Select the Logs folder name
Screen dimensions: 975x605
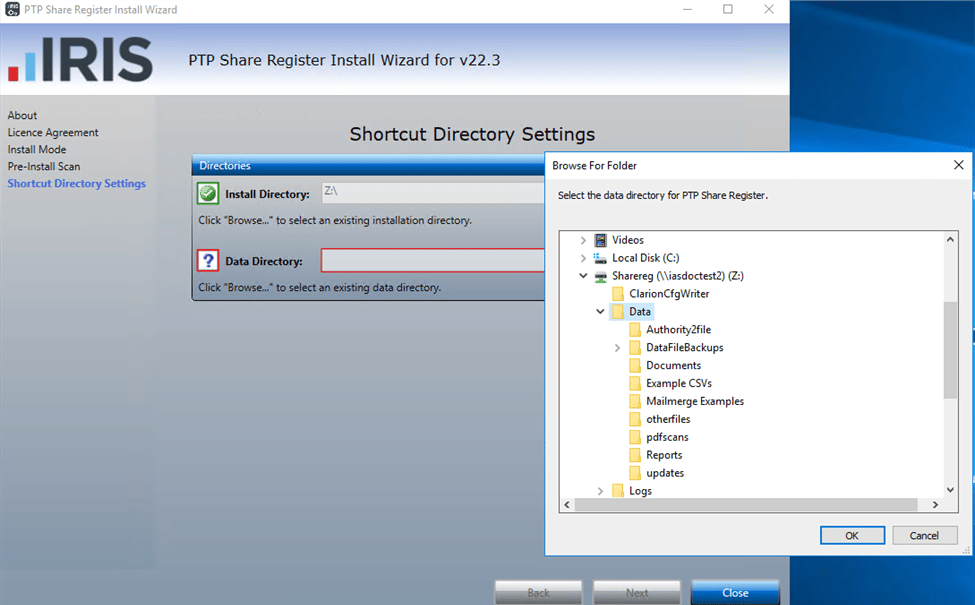click(640, 491)
